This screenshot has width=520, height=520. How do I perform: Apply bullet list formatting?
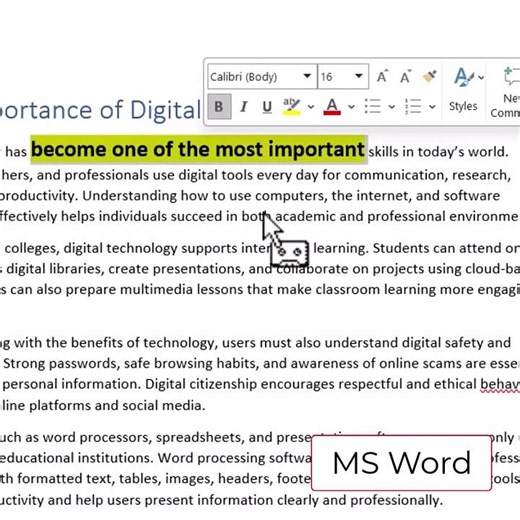pos(373,107)
